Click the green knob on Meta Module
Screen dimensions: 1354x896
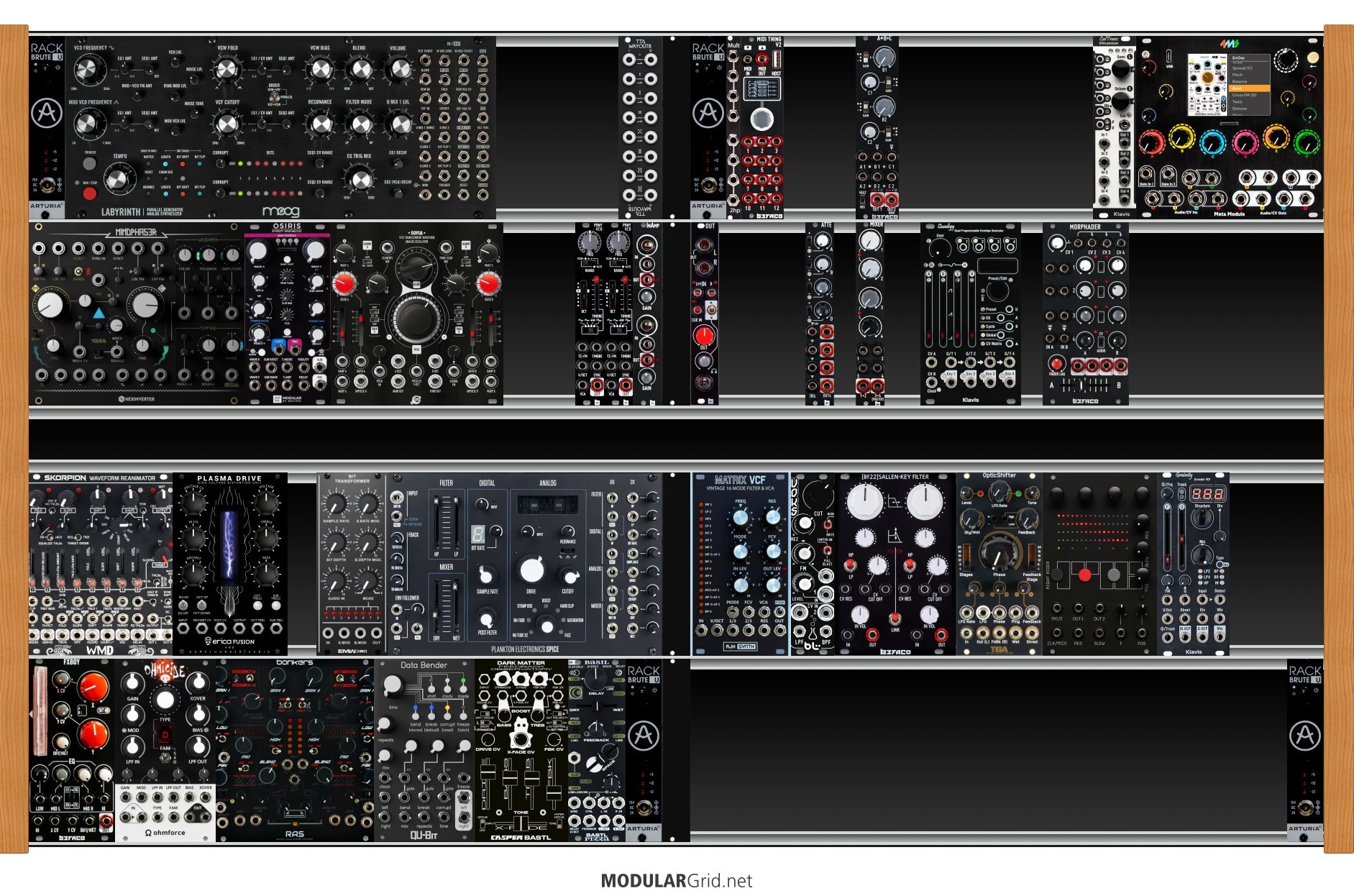(x=1307, y=142)
